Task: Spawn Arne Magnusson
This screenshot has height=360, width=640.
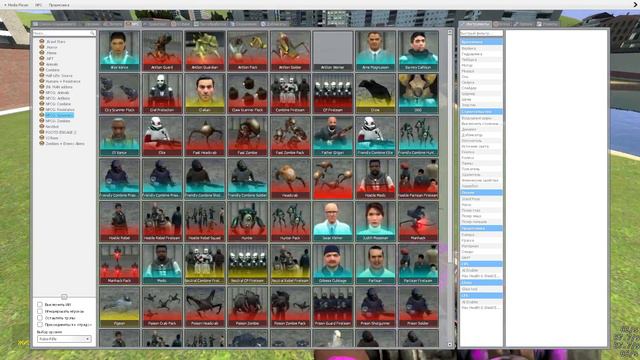Action: pyautogui.click(x=375, y=51)
